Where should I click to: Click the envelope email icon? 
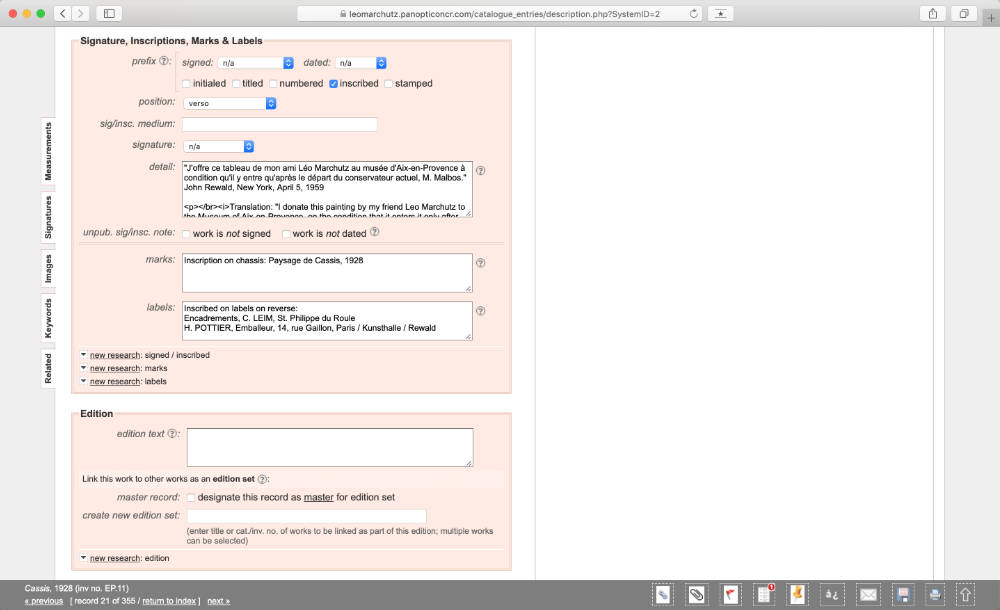pos(868,595)
